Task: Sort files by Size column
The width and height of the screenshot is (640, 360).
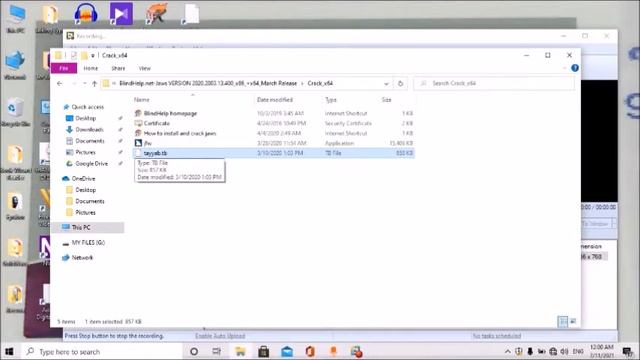Action: click(x=387, y=100)
